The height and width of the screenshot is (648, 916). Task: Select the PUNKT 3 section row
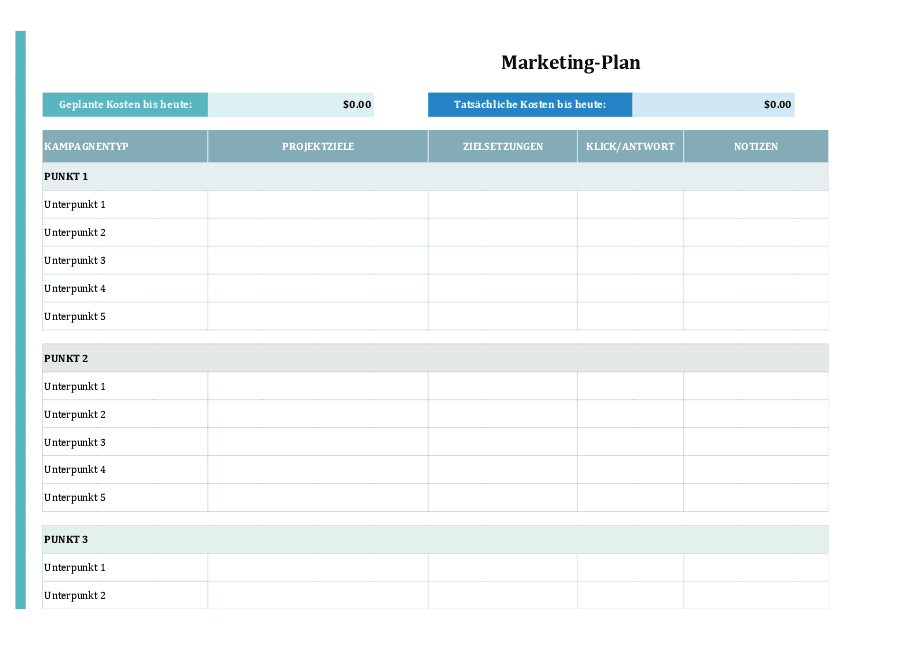pos(435,539)
